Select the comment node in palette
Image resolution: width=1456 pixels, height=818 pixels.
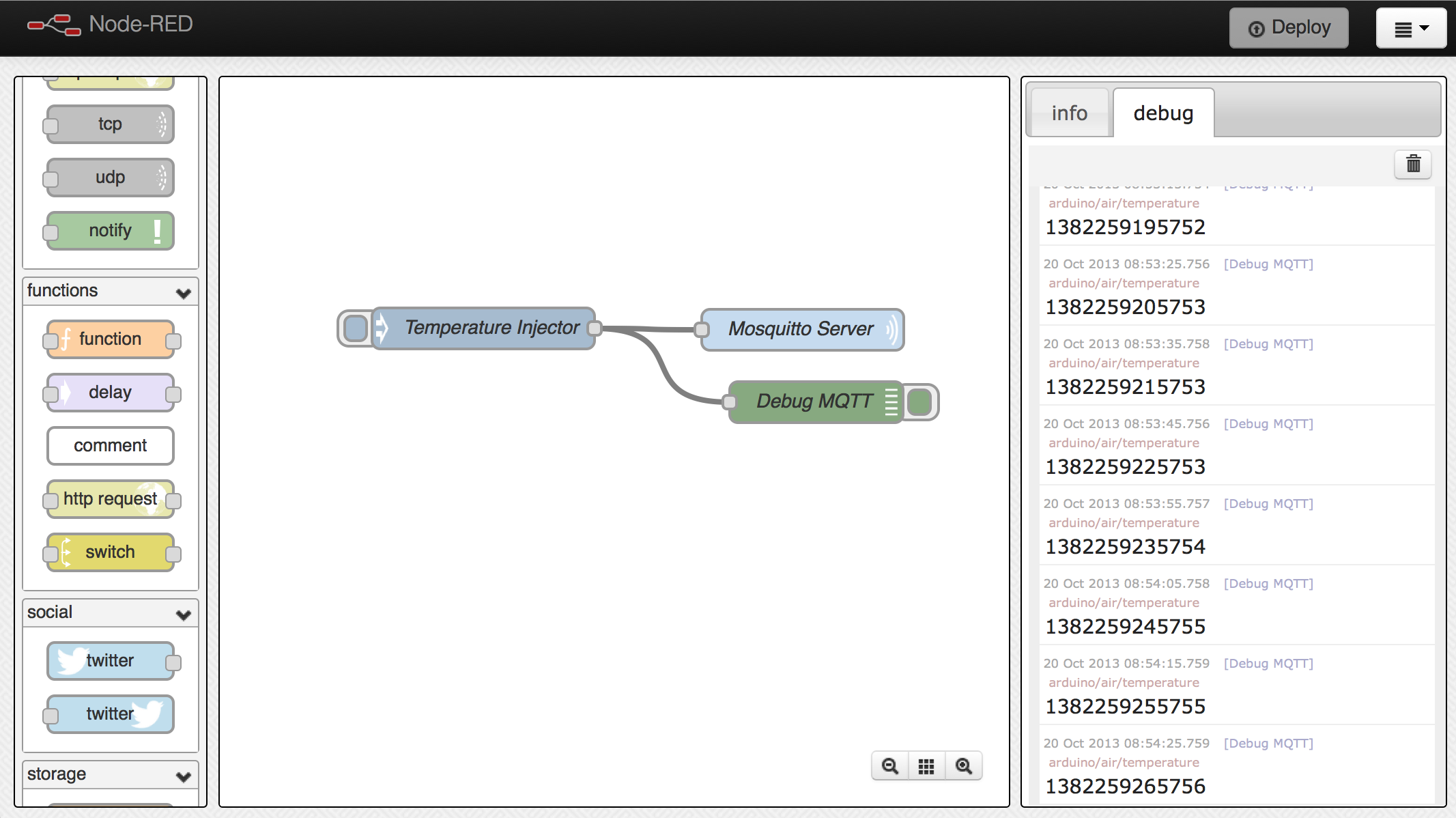point(110,446)
